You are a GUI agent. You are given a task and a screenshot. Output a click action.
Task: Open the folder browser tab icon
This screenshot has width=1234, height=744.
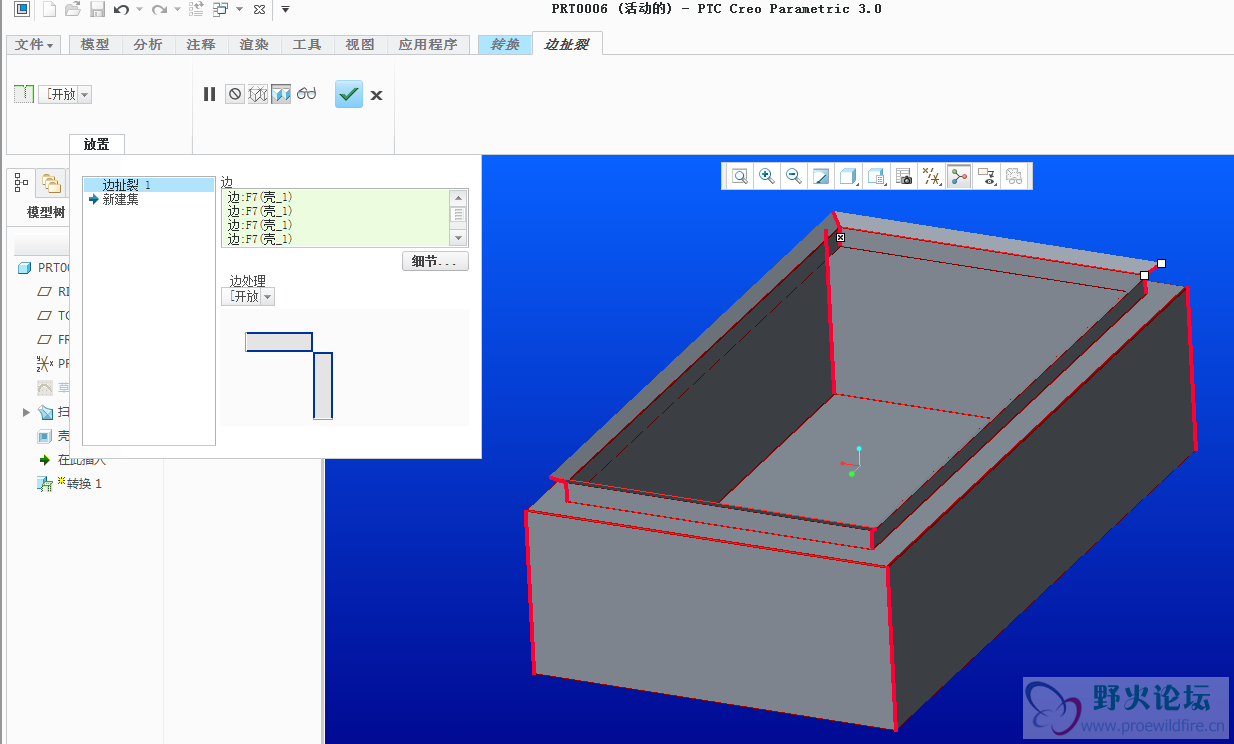pyautogui.click(x=51, y=183)
